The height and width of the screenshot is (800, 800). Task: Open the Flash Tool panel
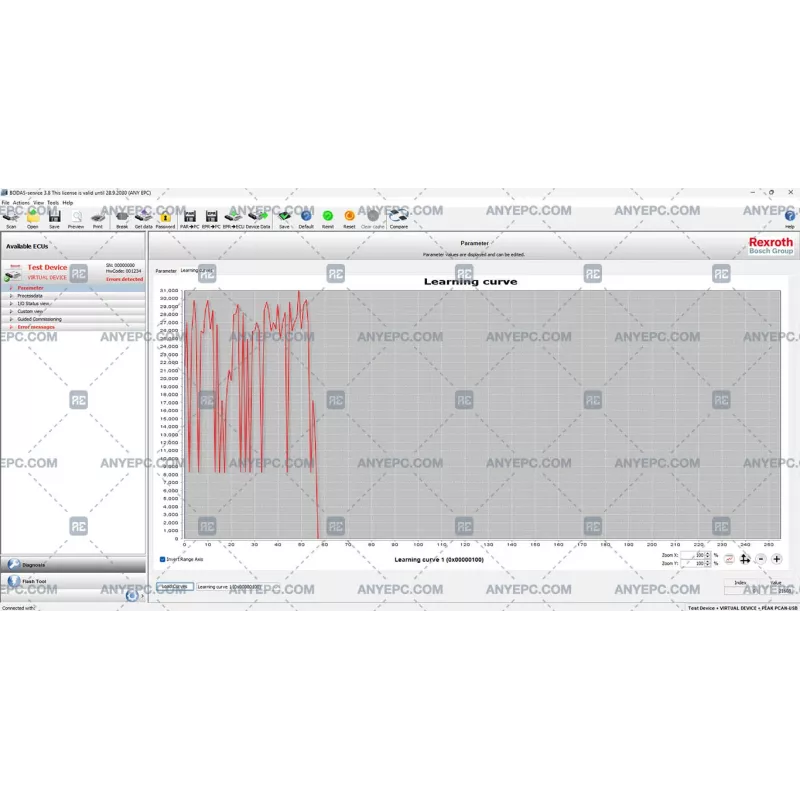click(x=35, y=581)
